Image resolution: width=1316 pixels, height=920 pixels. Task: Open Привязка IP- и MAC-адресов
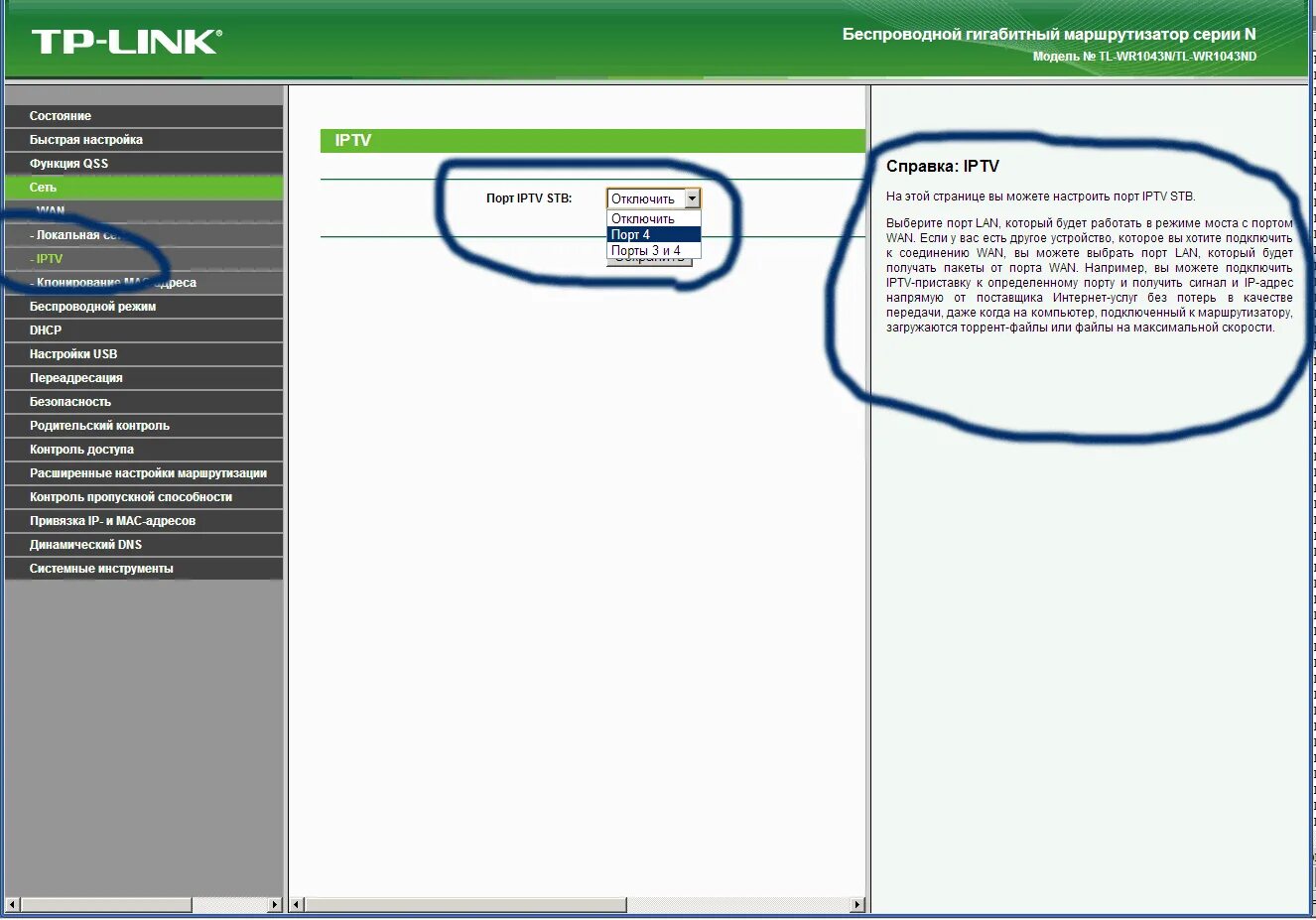[x=144, y=521]
